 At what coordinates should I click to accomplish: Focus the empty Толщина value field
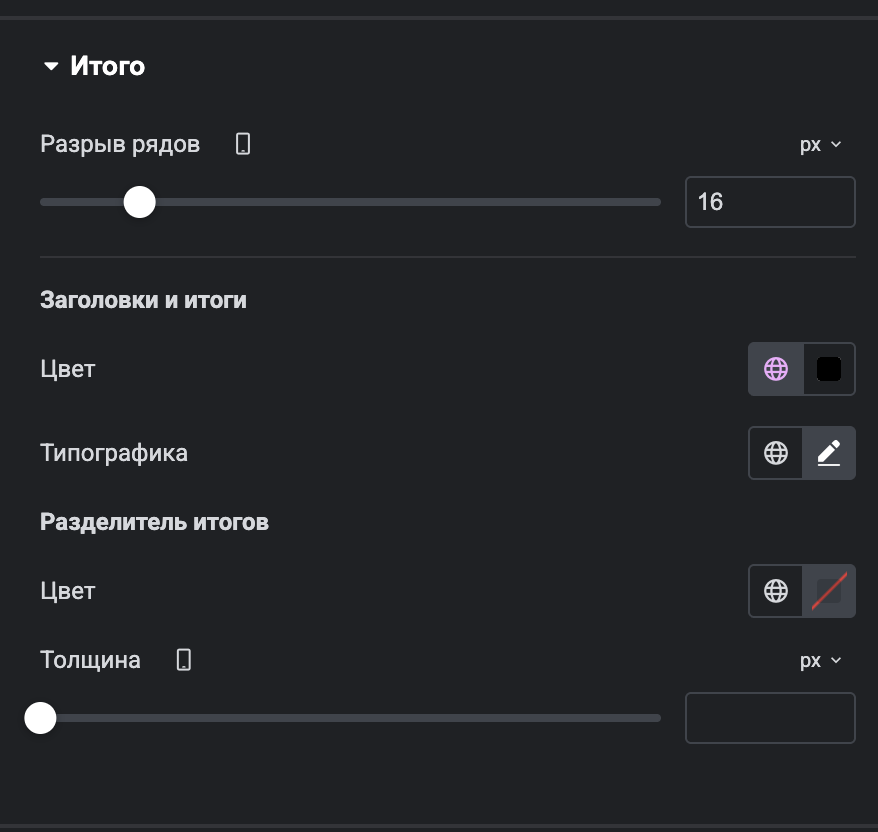770,718
